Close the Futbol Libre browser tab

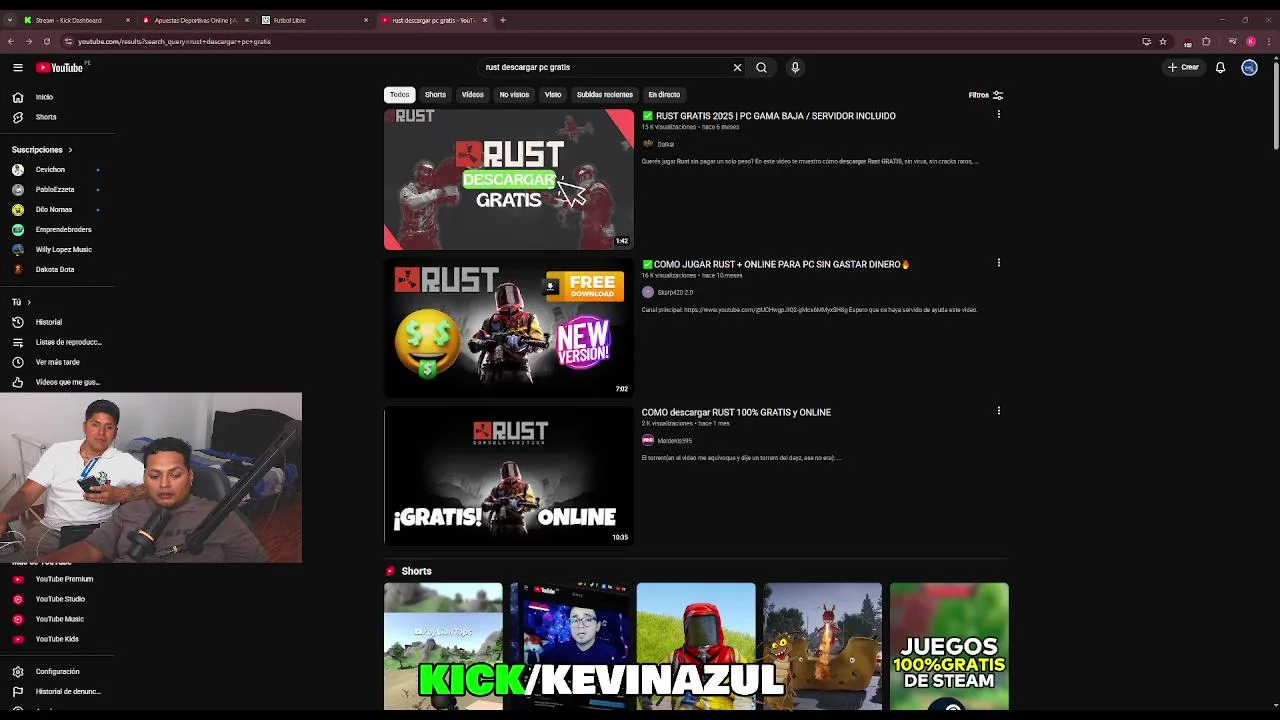366,20
